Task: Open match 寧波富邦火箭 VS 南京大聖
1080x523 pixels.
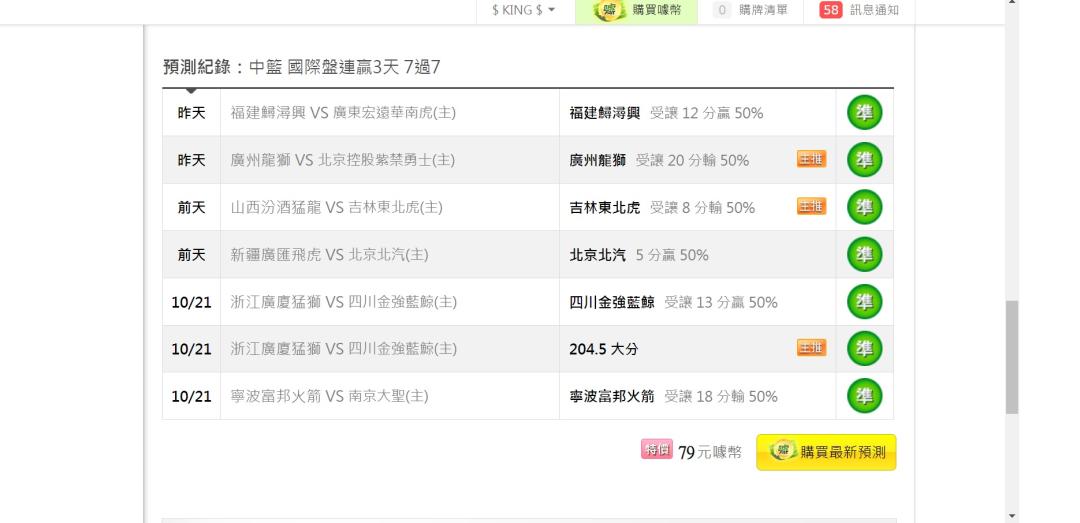Action: (329, 396)
